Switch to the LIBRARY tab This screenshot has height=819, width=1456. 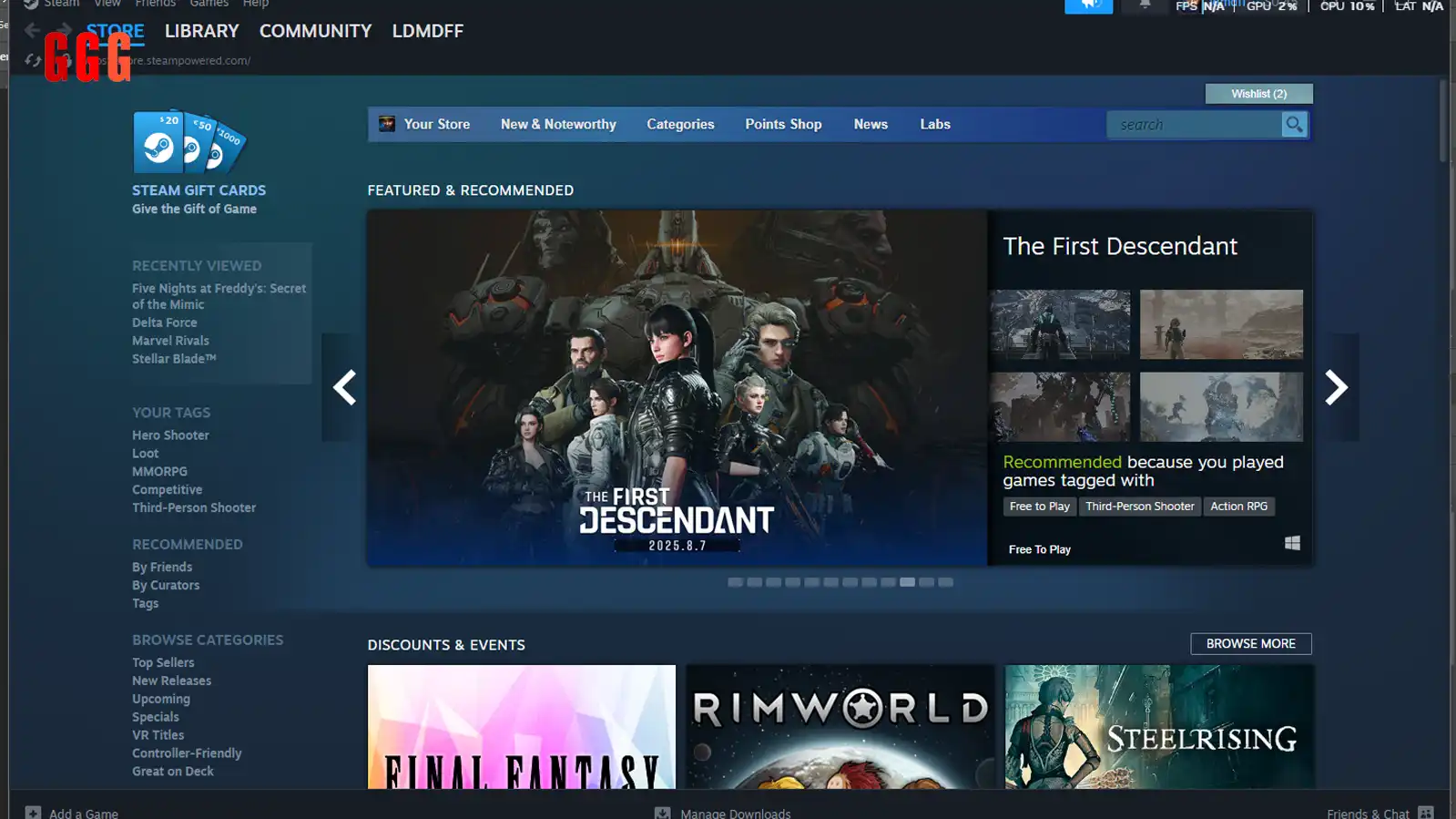pyautogui.click(x=201, y=31)
